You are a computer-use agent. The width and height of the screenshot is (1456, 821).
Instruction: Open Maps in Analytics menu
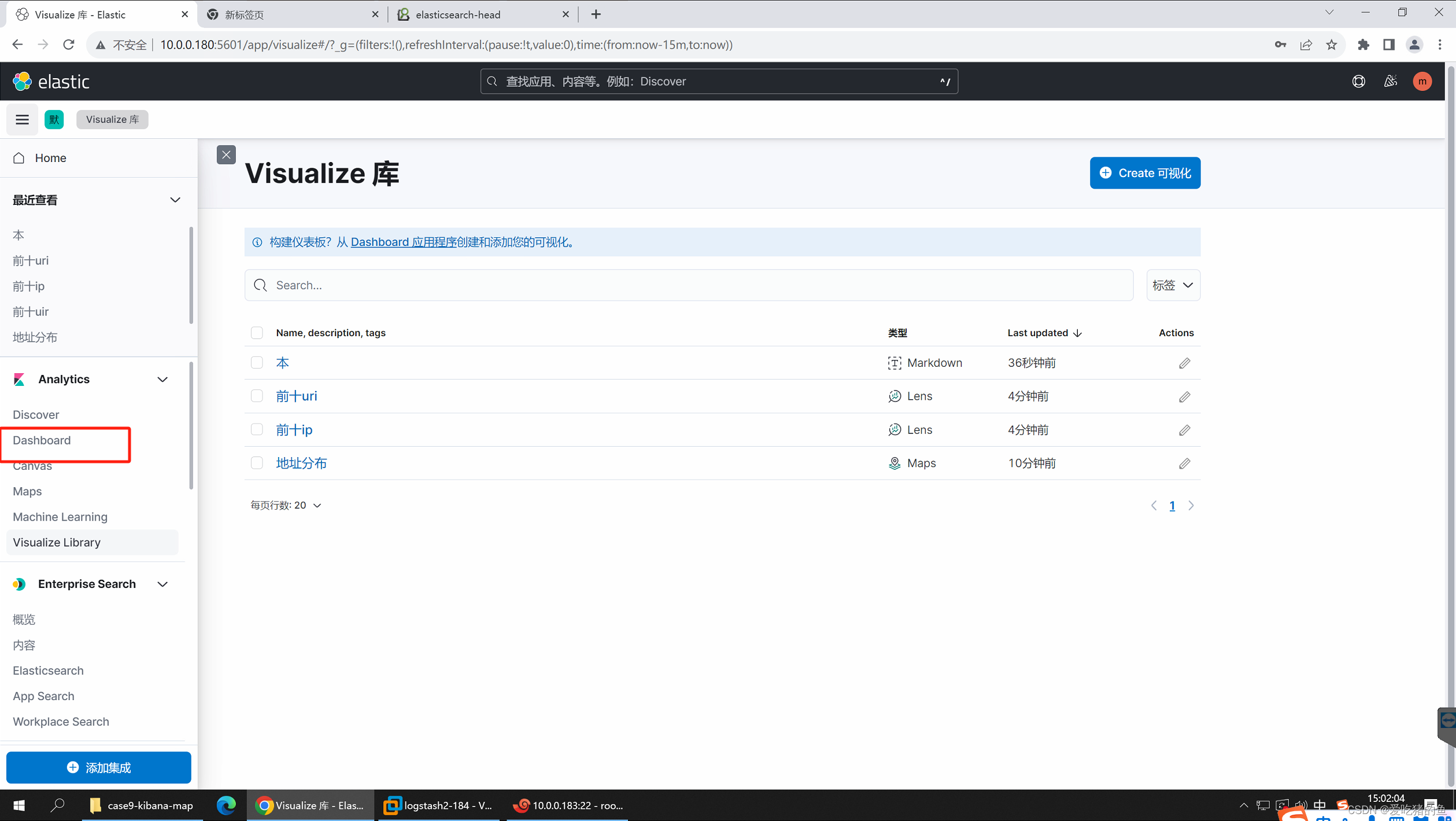tap(27, 491)
